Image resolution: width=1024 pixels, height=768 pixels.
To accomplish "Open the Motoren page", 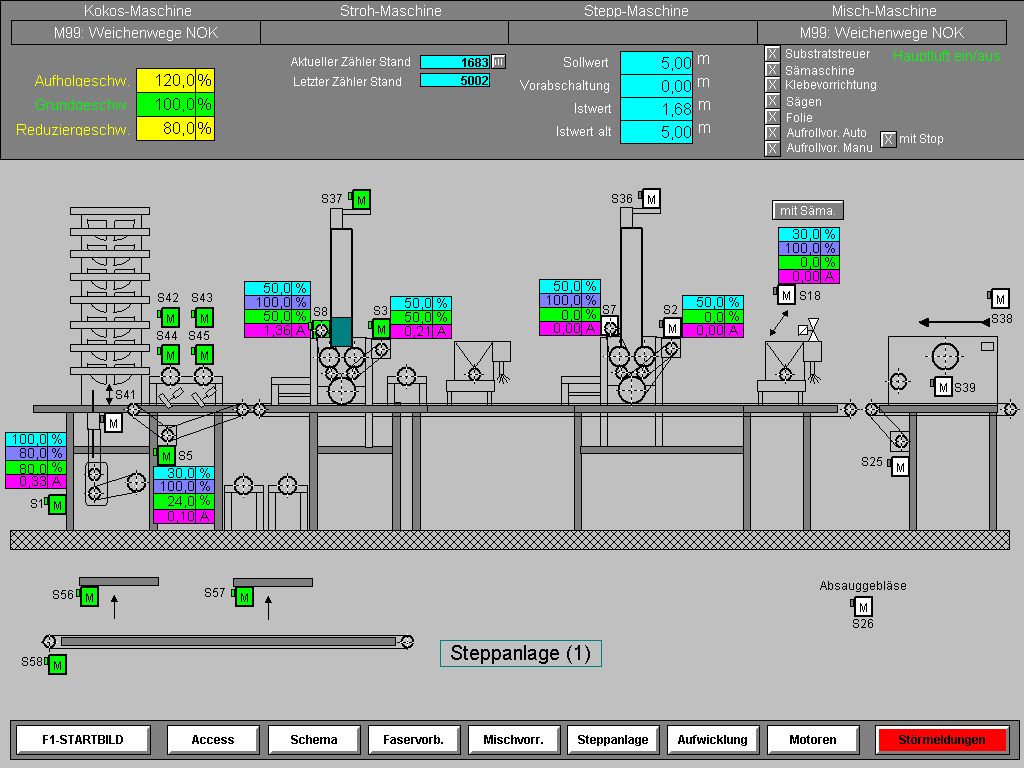I will point(813,740).
